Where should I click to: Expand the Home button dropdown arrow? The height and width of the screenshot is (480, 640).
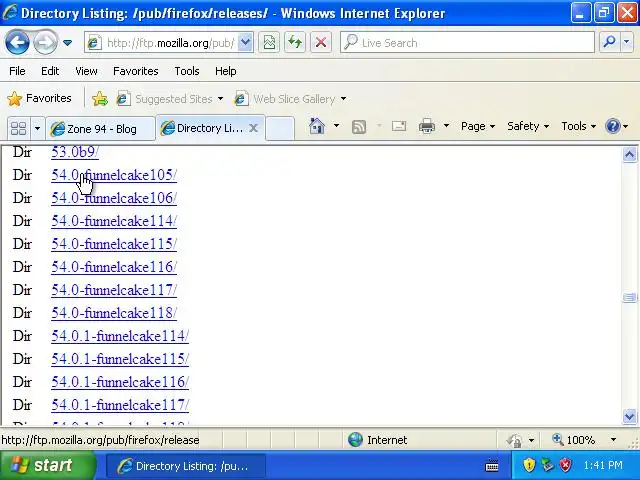point(336,126)
